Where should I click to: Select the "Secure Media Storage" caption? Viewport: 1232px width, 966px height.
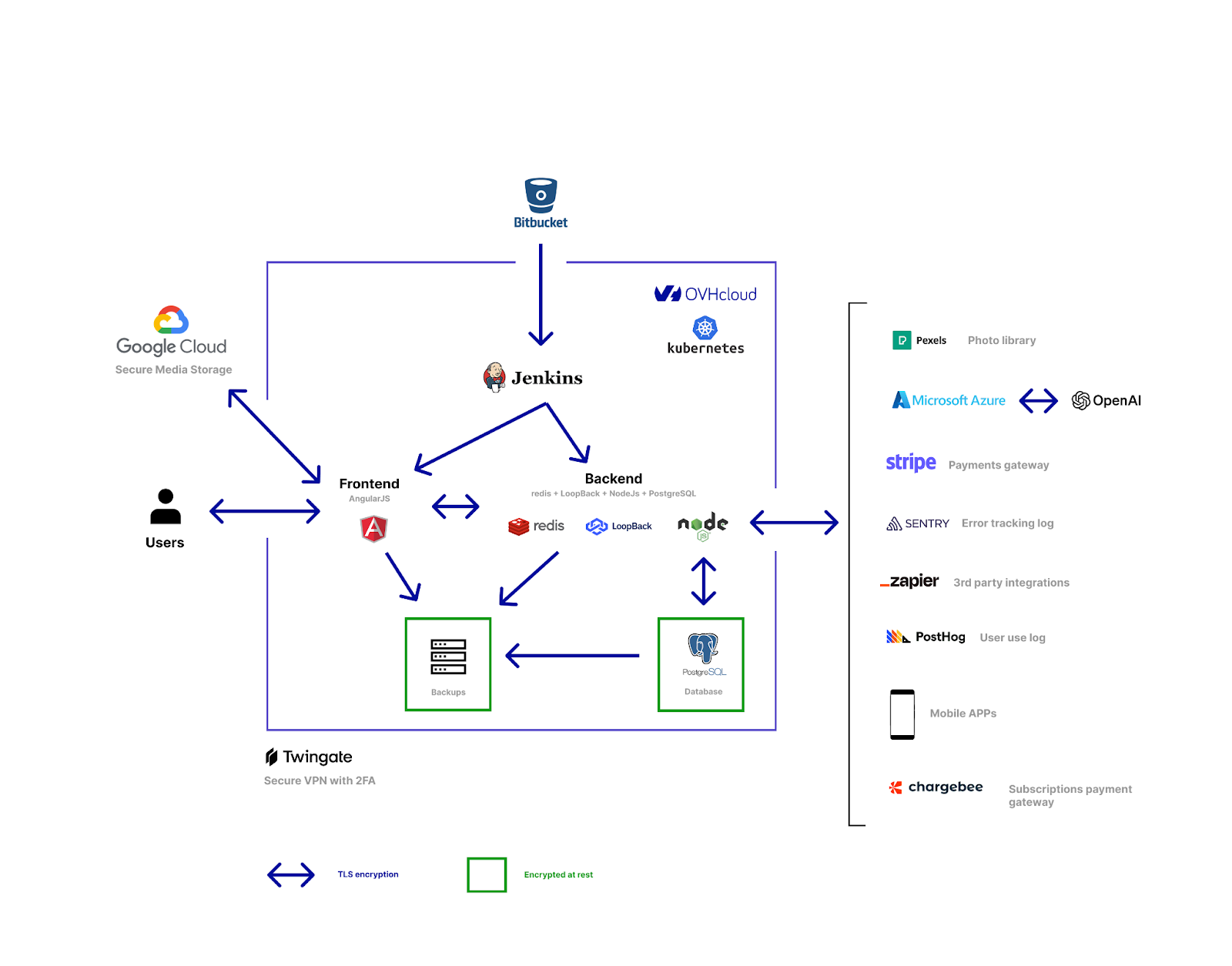tap(174, 369)
